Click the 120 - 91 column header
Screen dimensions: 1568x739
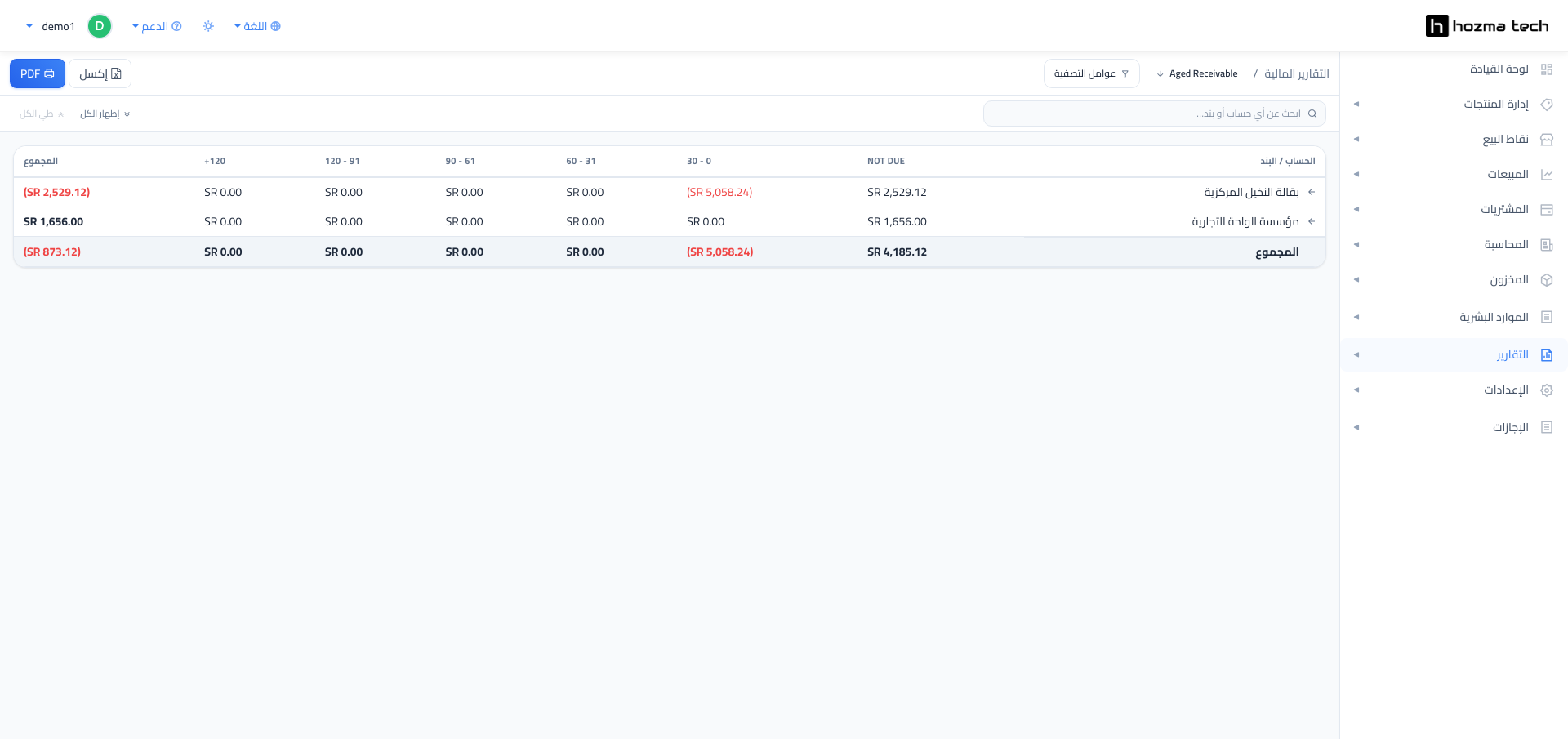342,161
